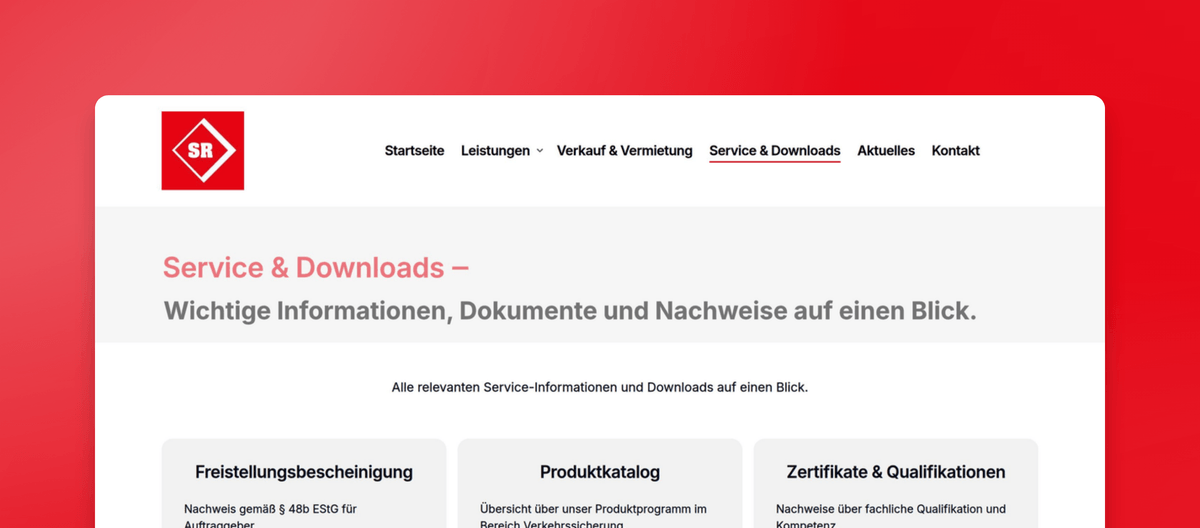Click 'Alle relevanten Service-Informationen' intro text

pyautogui.click(x=600, y=387)
